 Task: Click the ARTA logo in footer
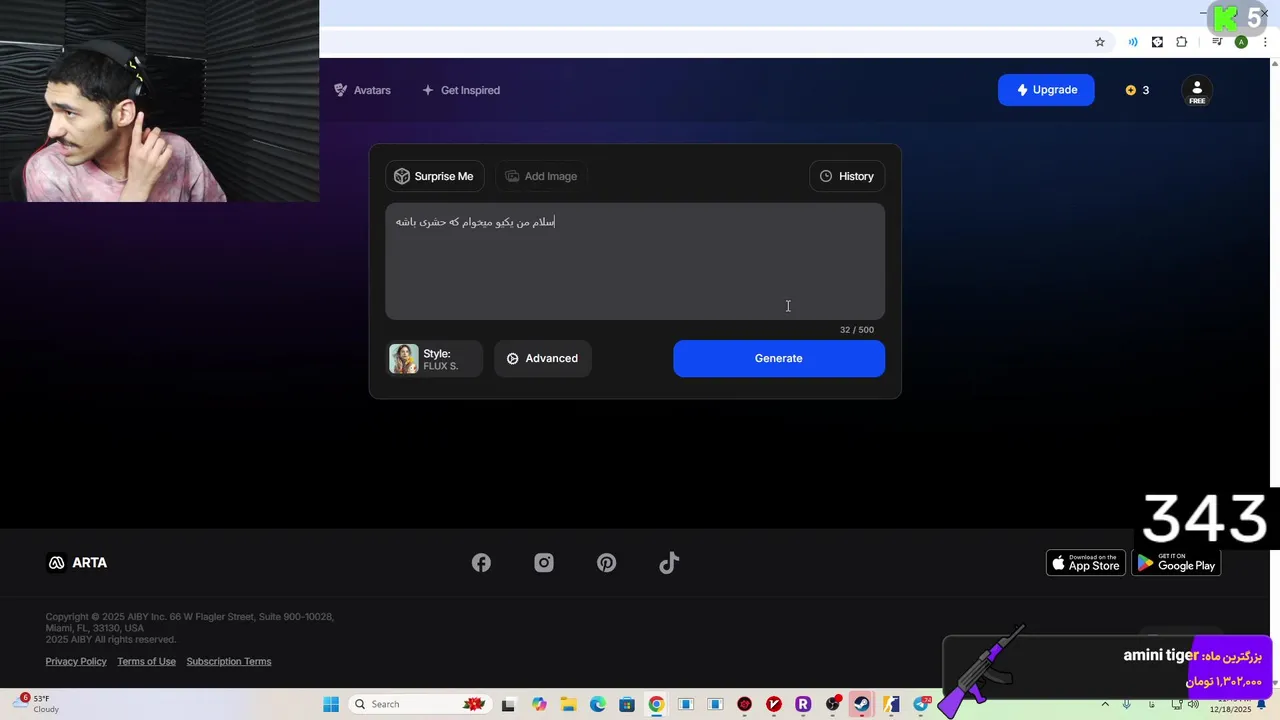coord(77,563)
